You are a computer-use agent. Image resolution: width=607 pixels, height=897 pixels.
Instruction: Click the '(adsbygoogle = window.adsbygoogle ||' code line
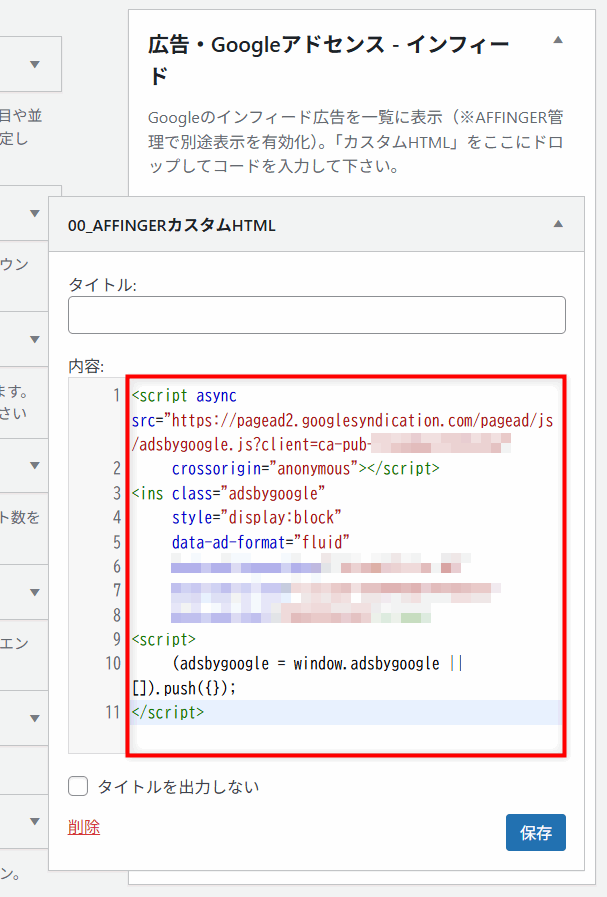(317, 664)
